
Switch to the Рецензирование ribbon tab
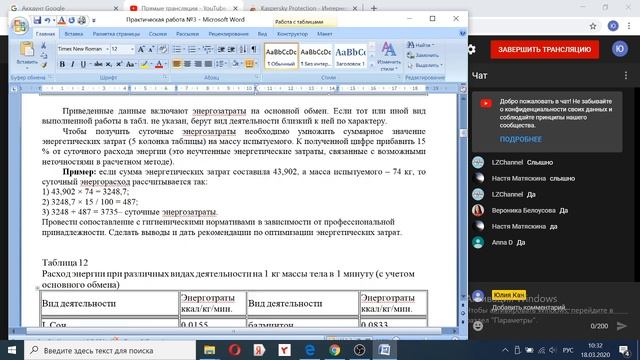(228, 34)
